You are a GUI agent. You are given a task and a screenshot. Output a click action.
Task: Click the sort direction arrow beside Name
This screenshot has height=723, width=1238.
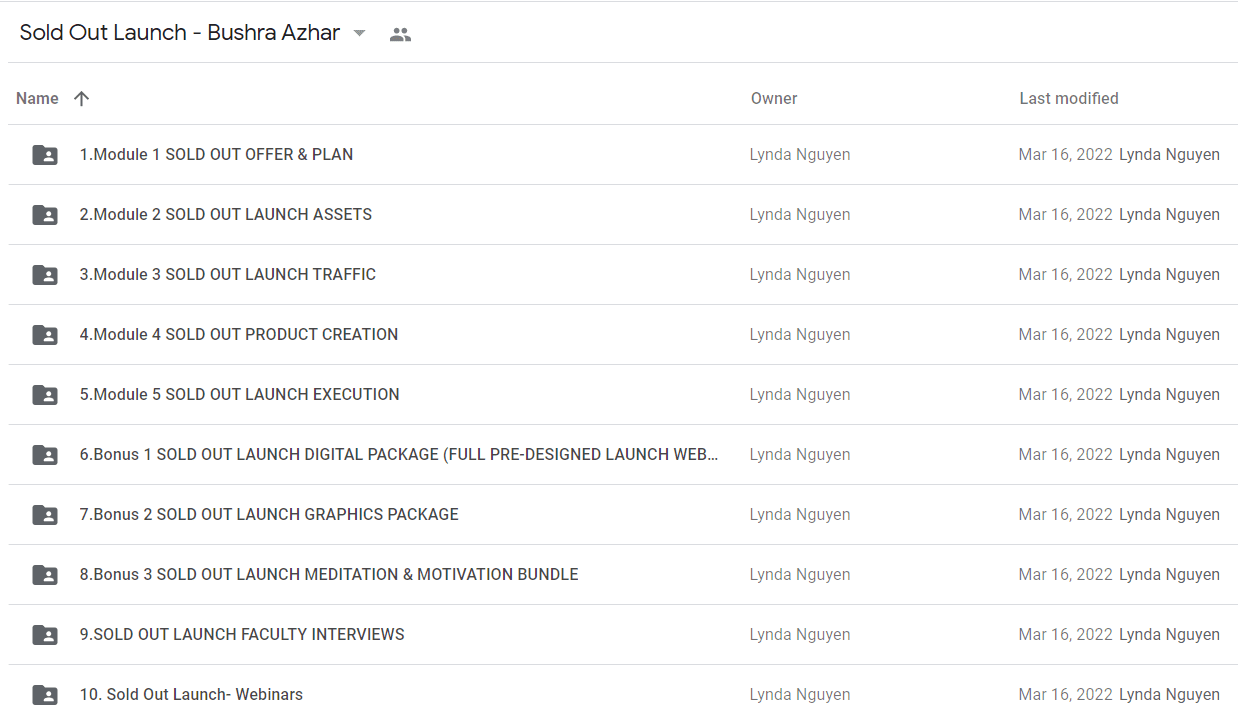pyautogui.click(x=82, y=98)
